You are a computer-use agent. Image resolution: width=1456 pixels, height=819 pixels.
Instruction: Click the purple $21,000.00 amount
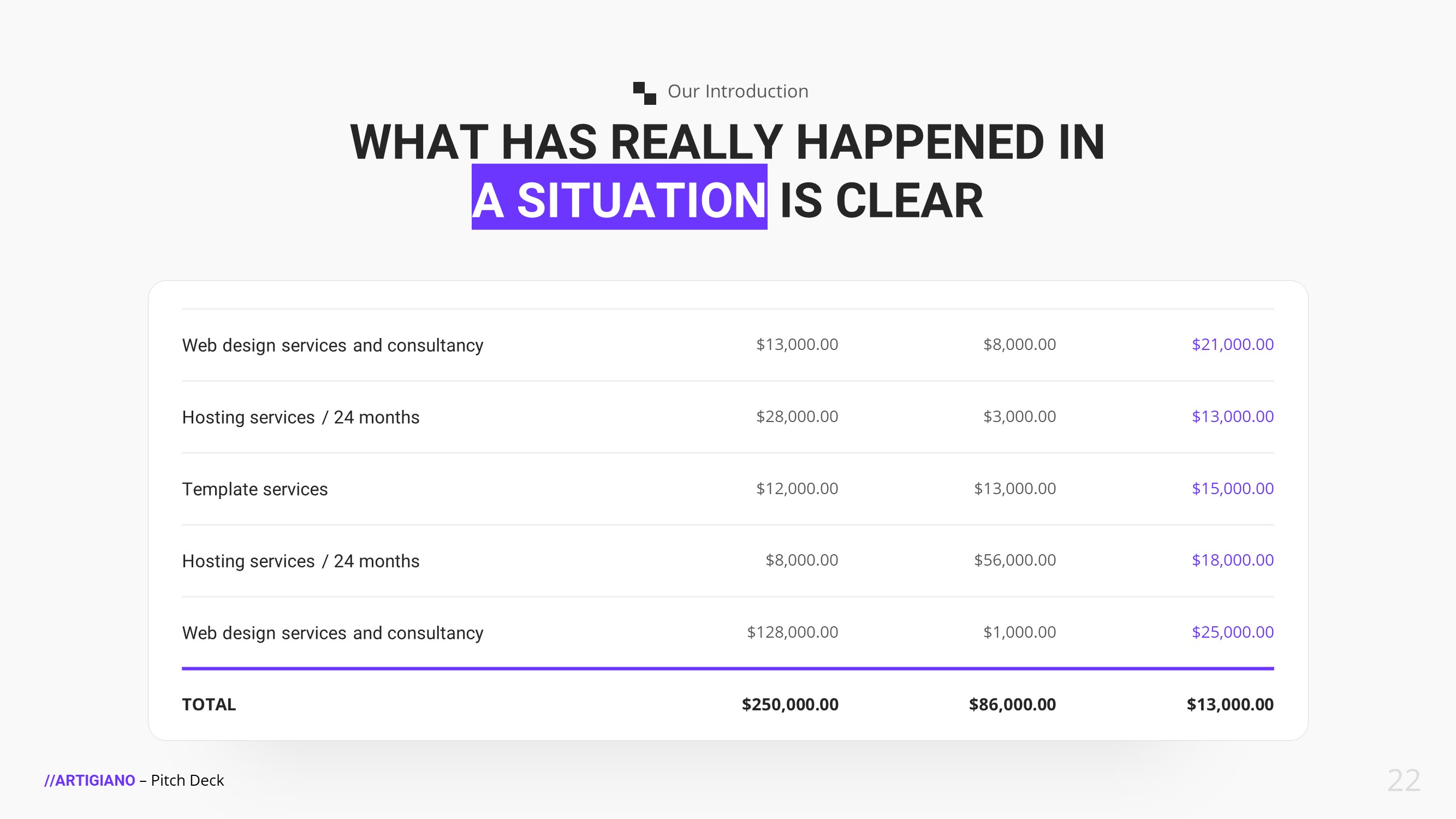click(1232, 344)
